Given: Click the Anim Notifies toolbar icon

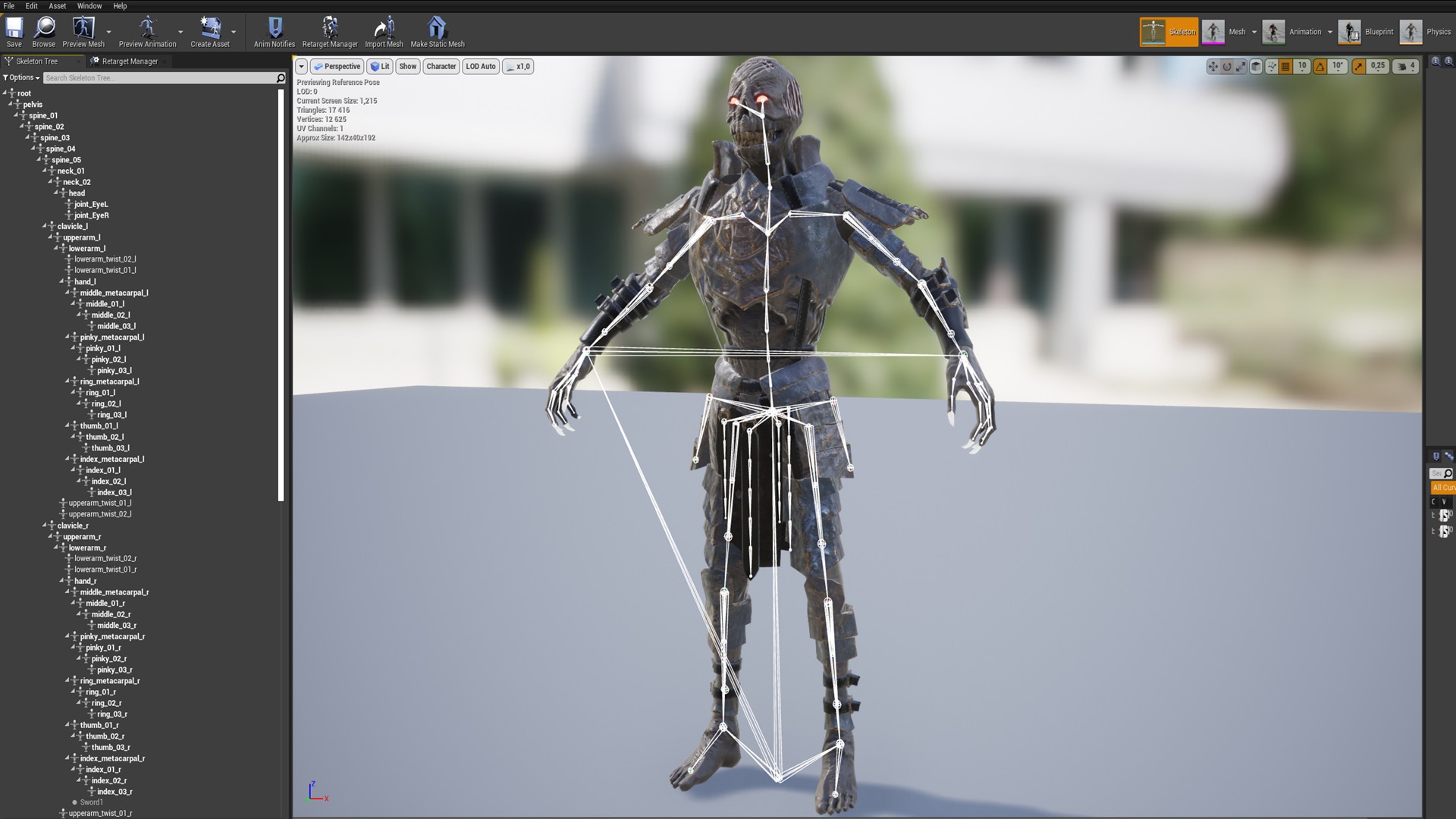Looking at the screenshot, I should pyautogui.click(x=274, y=30).
